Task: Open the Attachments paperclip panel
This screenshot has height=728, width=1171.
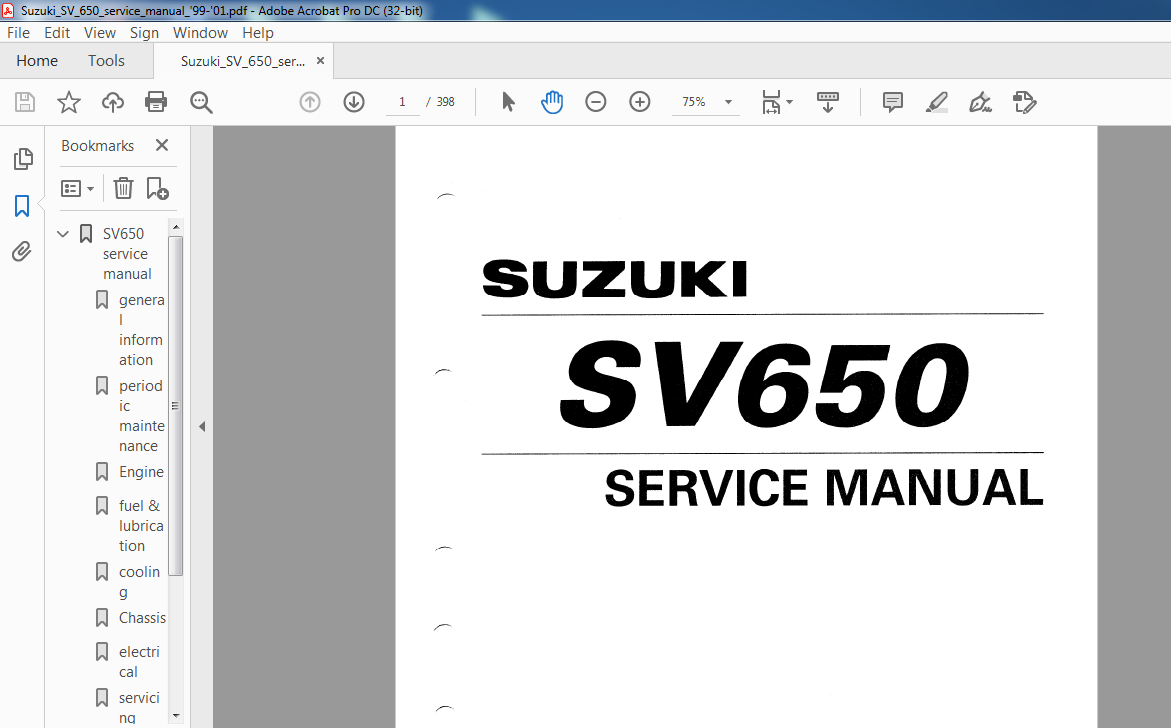Action: click(x=22, y=252)
